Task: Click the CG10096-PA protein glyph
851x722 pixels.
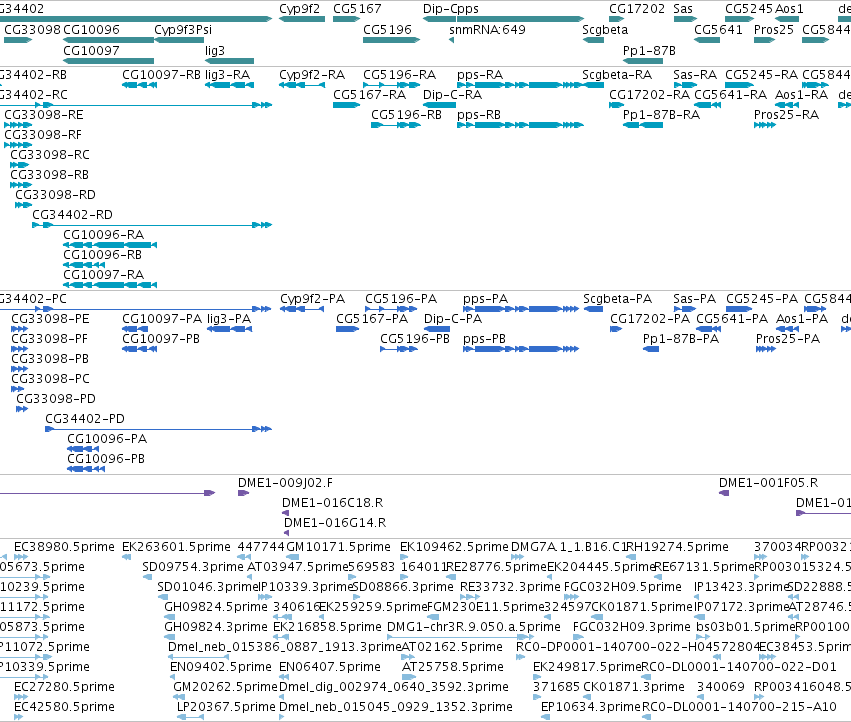Action: pos(83,449)
